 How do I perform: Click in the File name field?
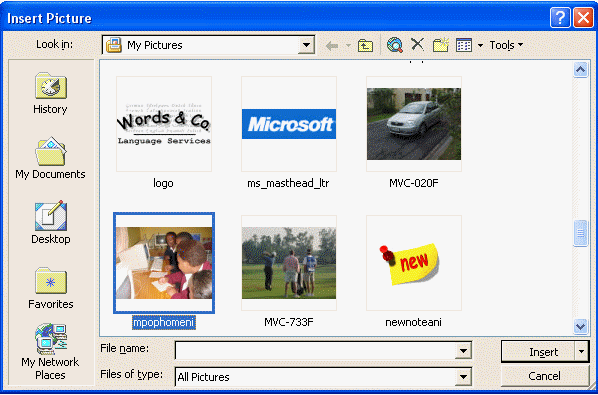pos(315,350)
